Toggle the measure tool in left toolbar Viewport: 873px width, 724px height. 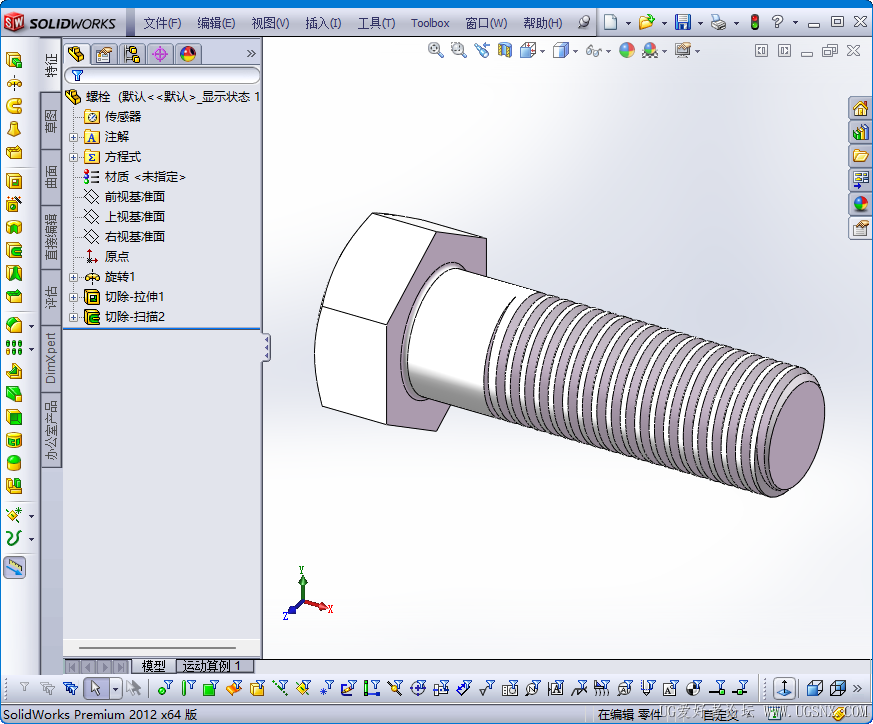click(14, 568)
